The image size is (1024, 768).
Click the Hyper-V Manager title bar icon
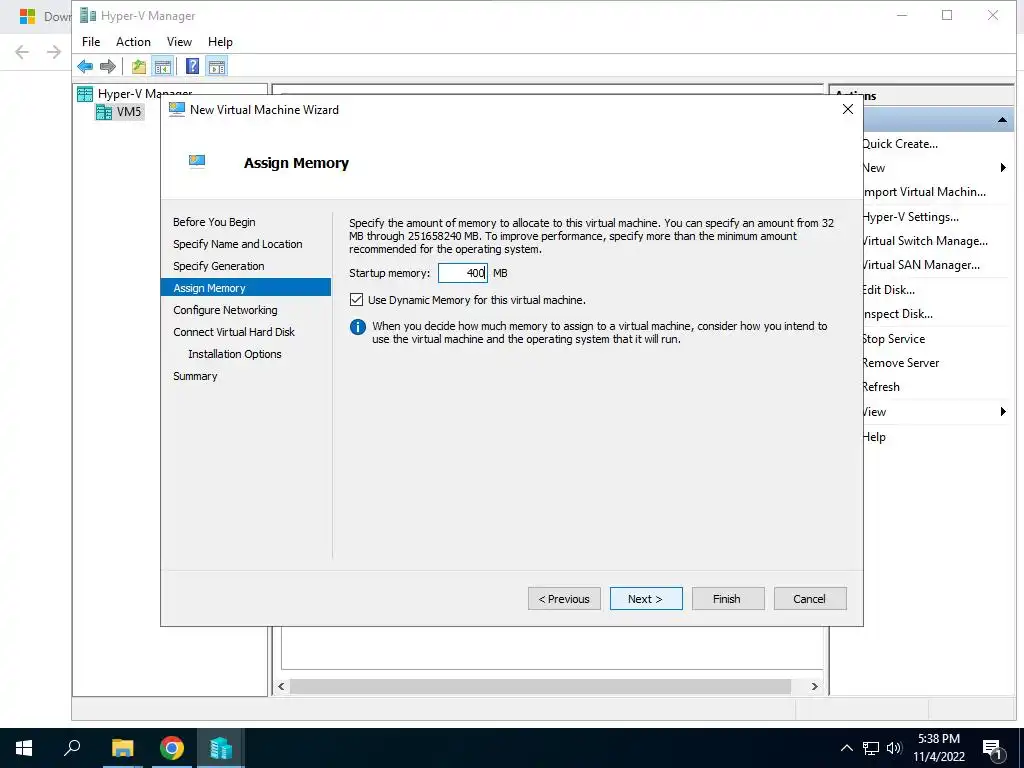click(x=88, y=15)
